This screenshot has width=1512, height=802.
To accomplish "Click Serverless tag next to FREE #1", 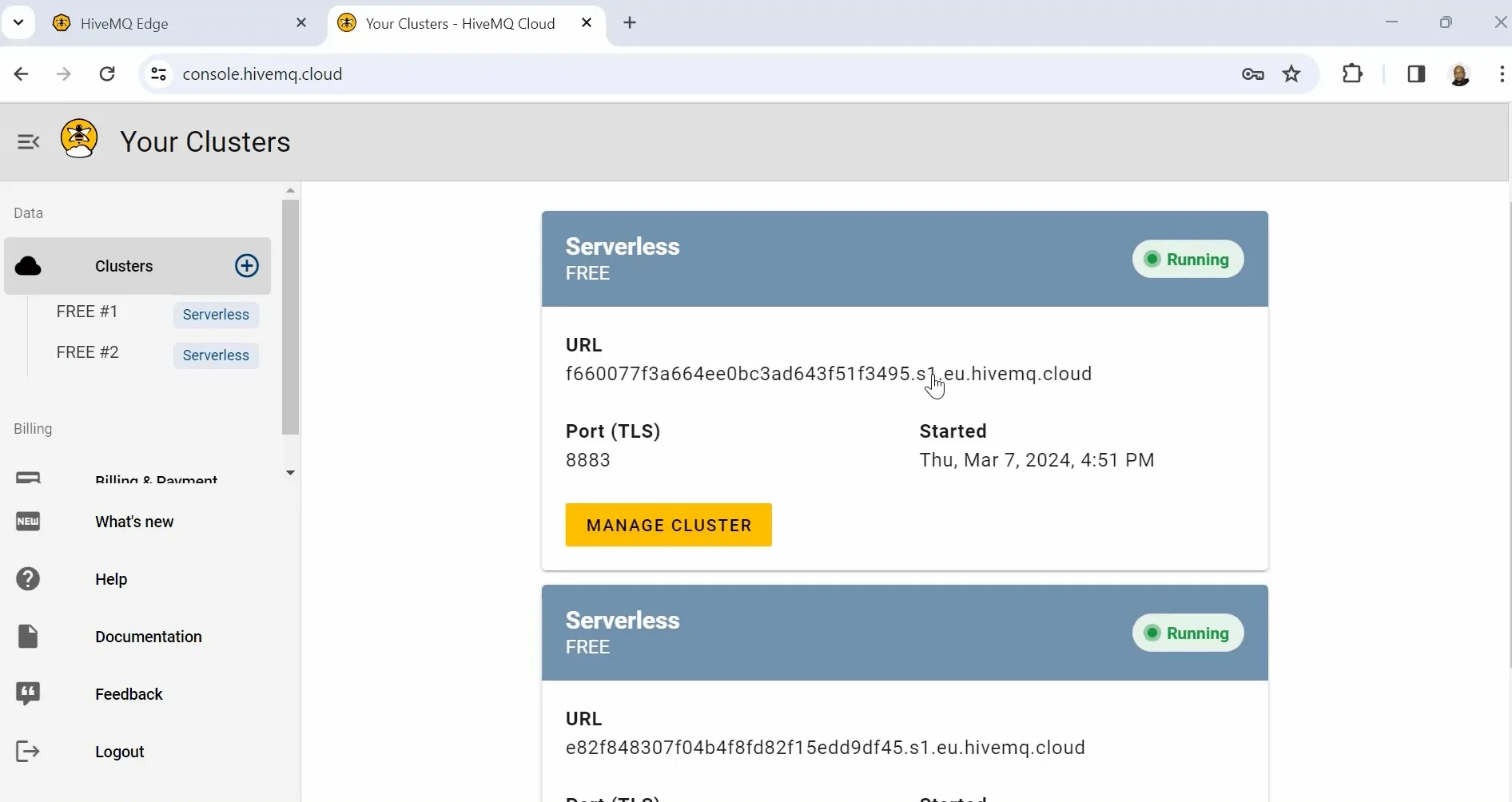I will pos(216,315).
